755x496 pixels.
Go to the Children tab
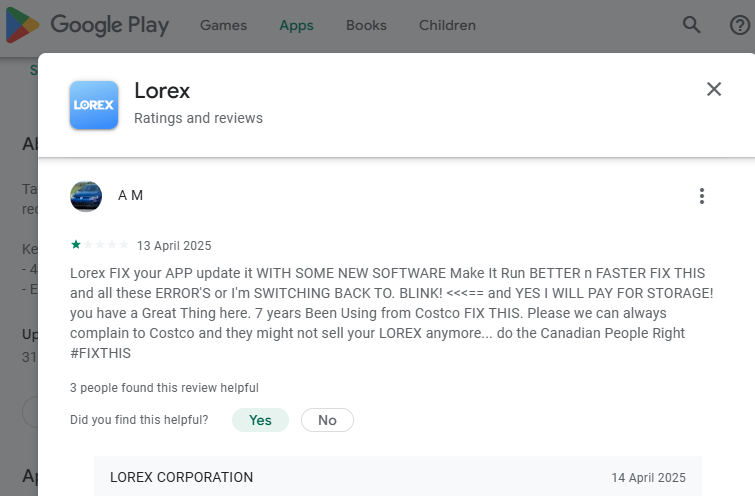(447, 25)
